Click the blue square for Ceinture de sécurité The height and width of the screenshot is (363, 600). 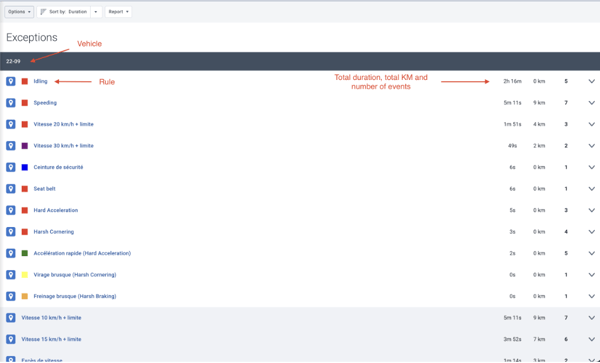[25, 167]
